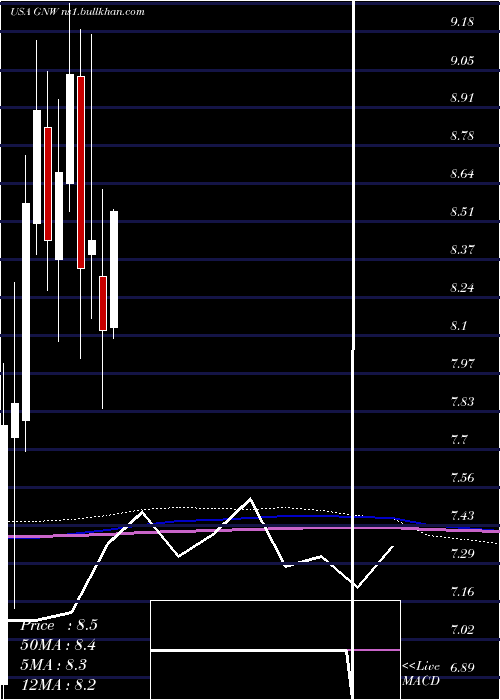Click the 7.7 price axis label
Image resolution: width=500 pixels, height=700 pixels.
[x=460, y=439]
